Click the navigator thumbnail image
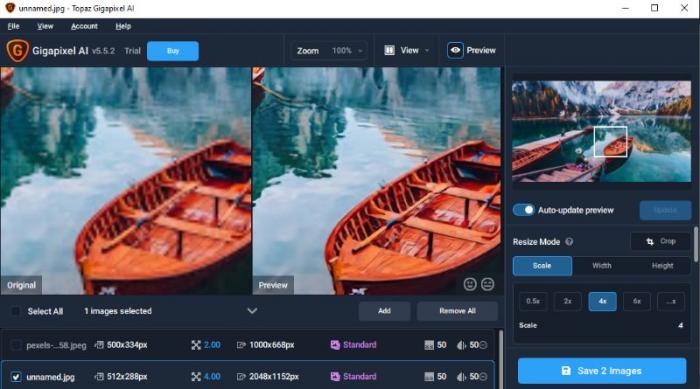700x389 pixels. (601, 131)
